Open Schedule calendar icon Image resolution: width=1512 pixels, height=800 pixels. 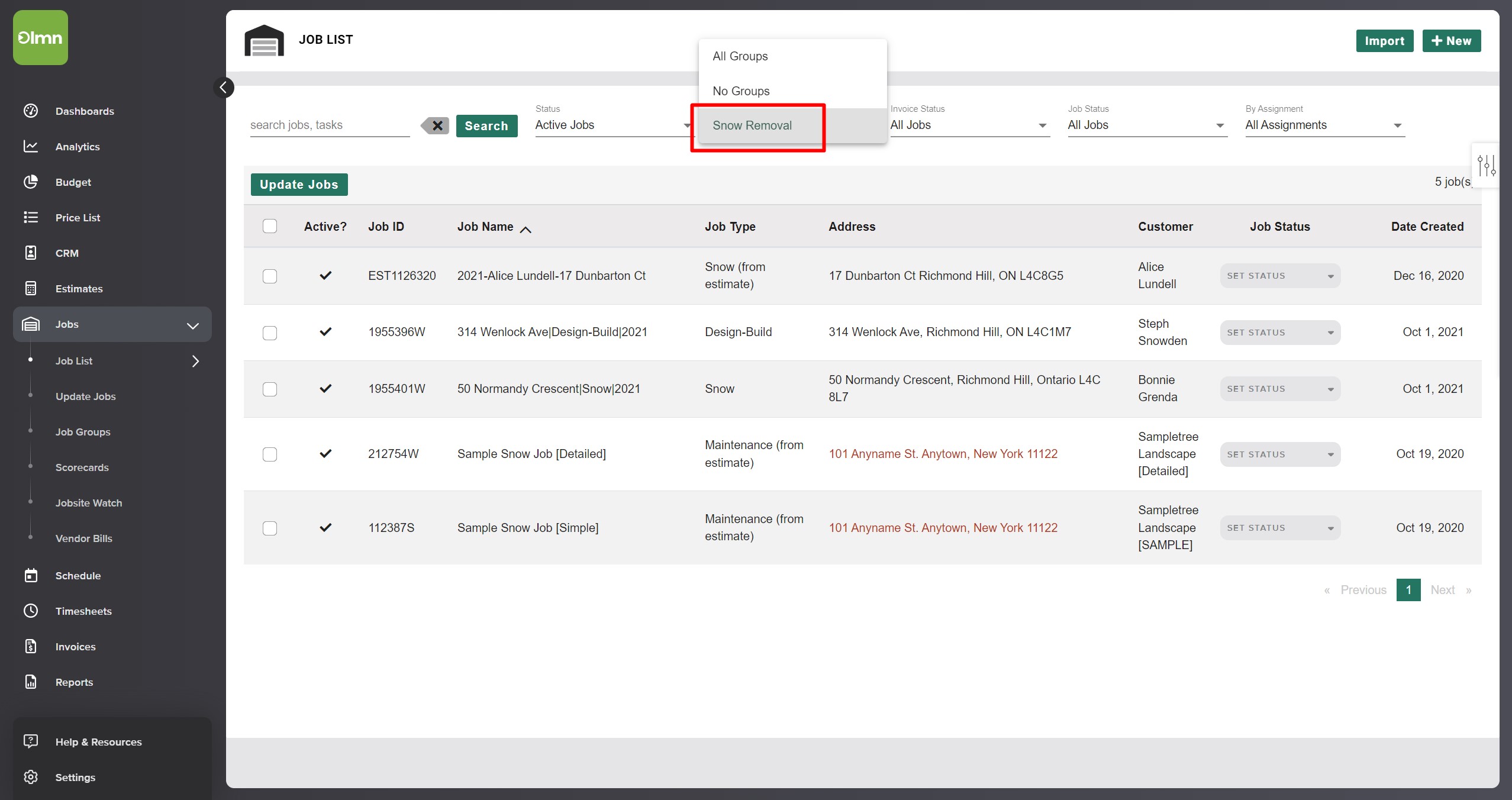(x=31, y=575)
